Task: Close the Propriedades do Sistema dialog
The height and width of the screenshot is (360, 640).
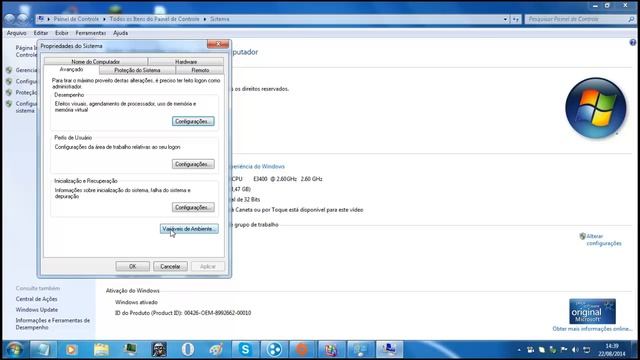Action: [218, 44]
